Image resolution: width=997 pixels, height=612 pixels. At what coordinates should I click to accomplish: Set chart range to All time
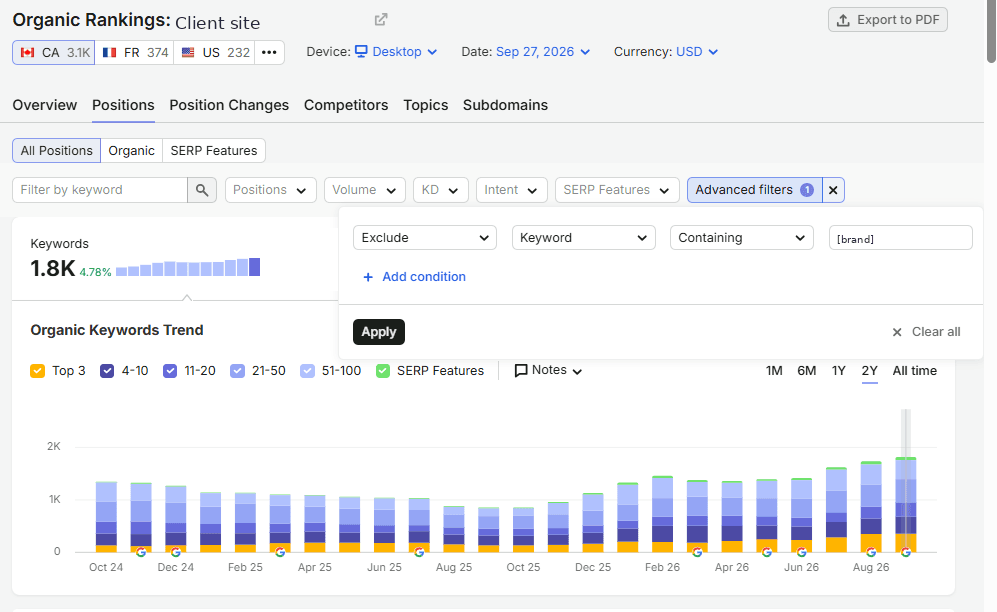(x=914, y=371)
